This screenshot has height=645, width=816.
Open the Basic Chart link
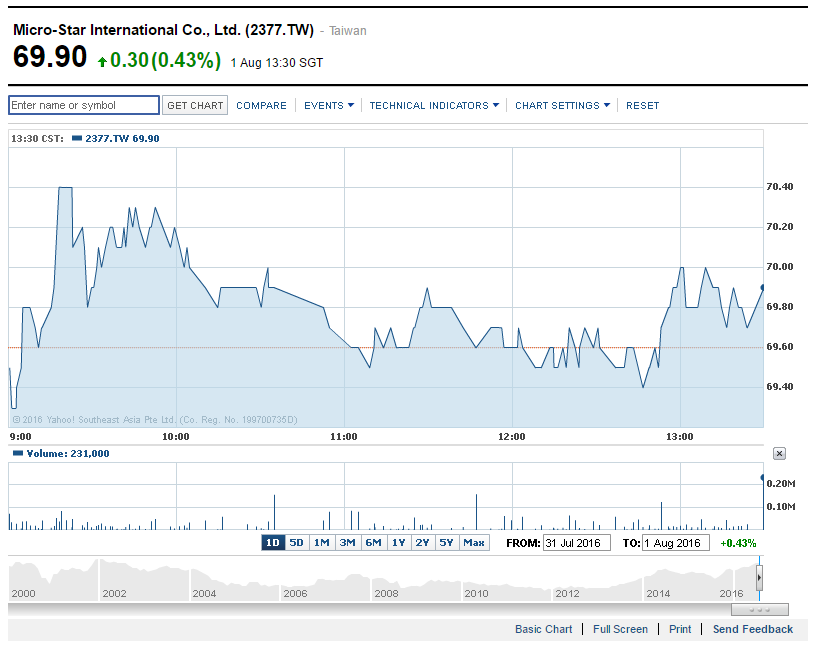pos(543,629)
